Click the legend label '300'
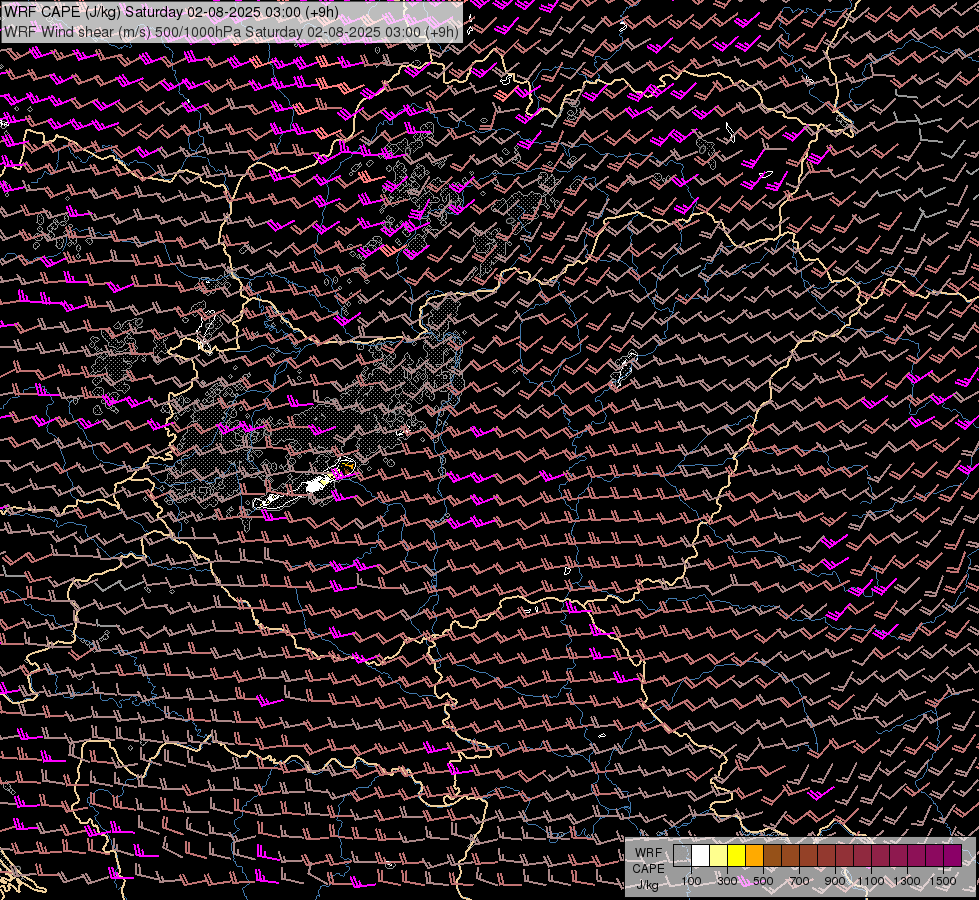The image size is (979, 900). [727, 881]
